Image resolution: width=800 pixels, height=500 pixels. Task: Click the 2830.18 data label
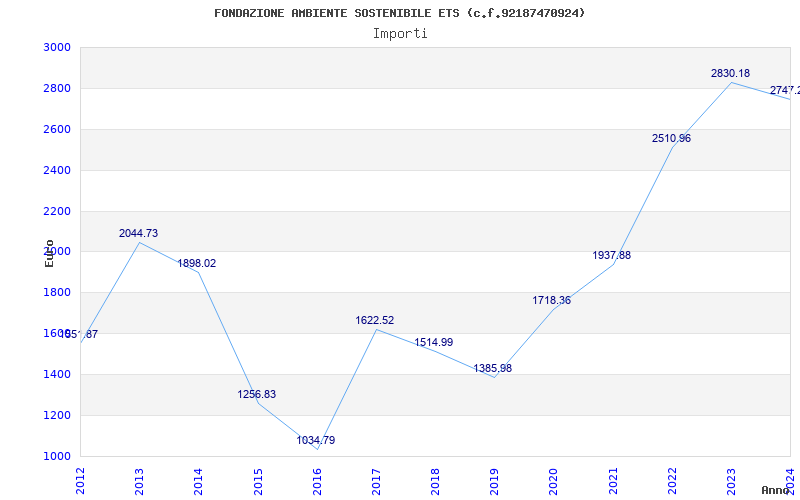731,73
